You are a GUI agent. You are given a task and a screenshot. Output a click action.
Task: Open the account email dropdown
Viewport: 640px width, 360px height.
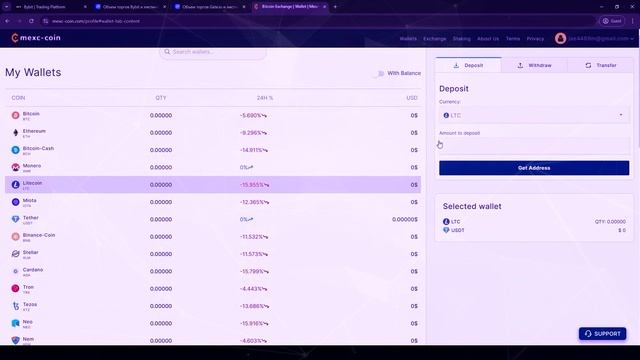[601, 38]
